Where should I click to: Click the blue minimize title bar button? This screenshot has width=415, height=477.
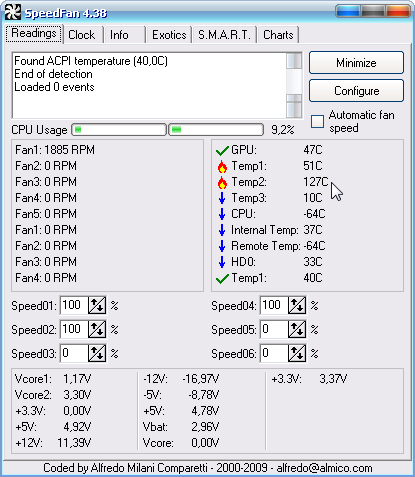tap(348, 11)
